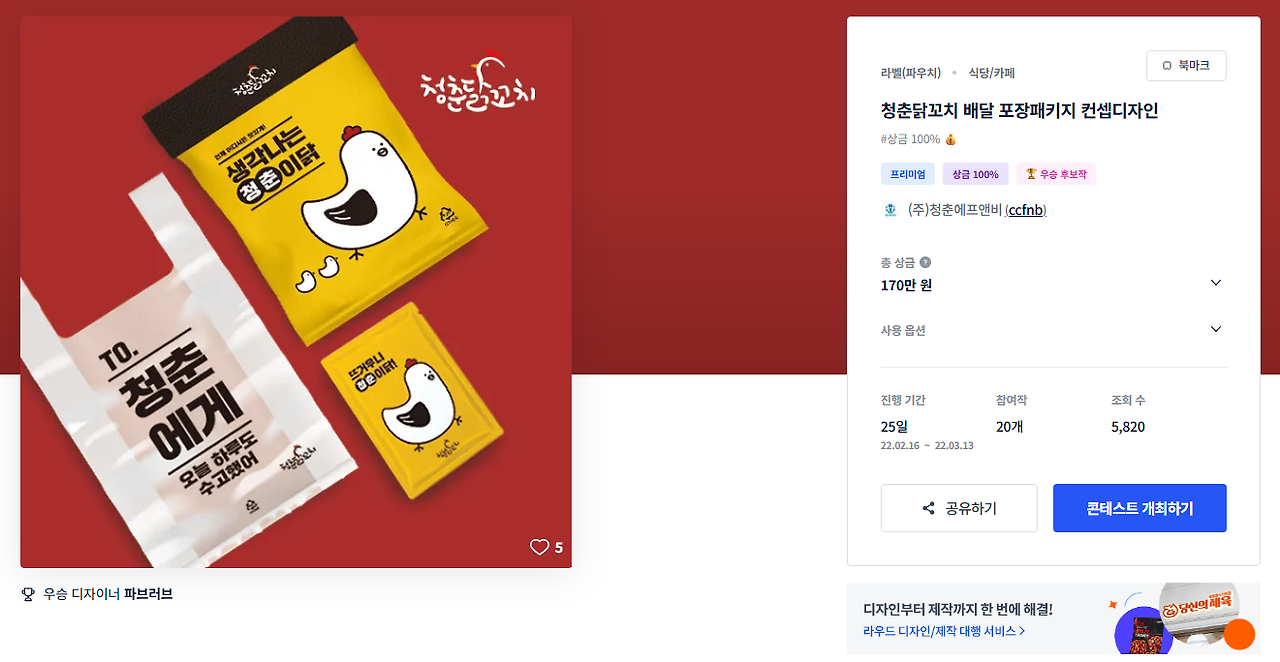Open the winning designer 파브러브 profile
Viewport: 1280px width, 662px height.
pos(148,594)
